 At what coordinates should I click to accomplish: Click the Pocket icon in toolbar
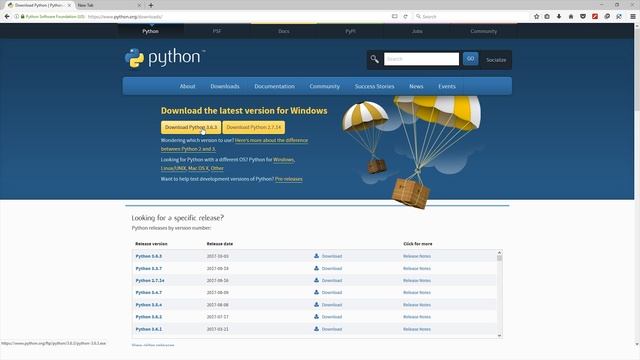[583, 16]
